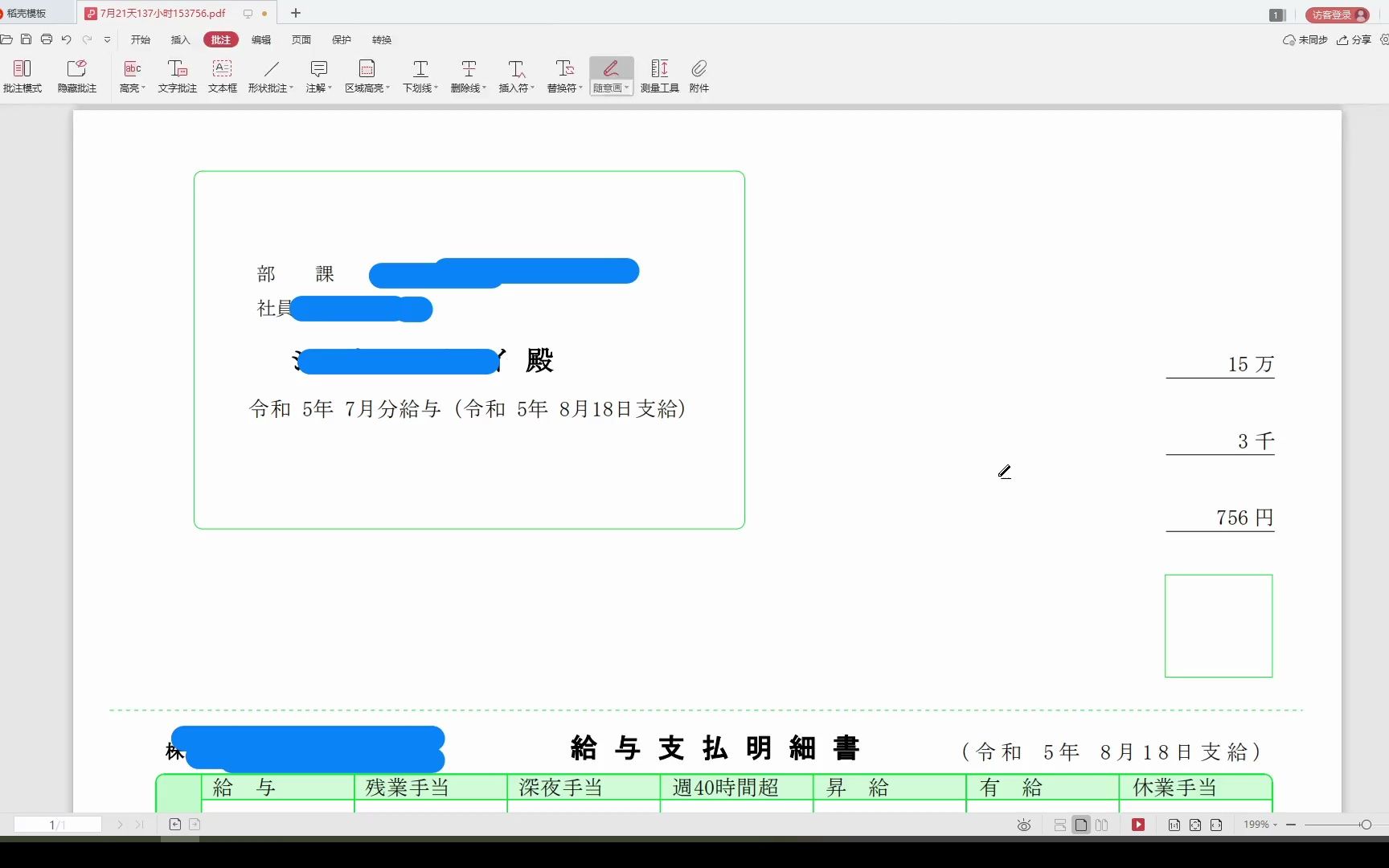
Task: Open the 编辑 ribbon tab
Action: (261, 39)
